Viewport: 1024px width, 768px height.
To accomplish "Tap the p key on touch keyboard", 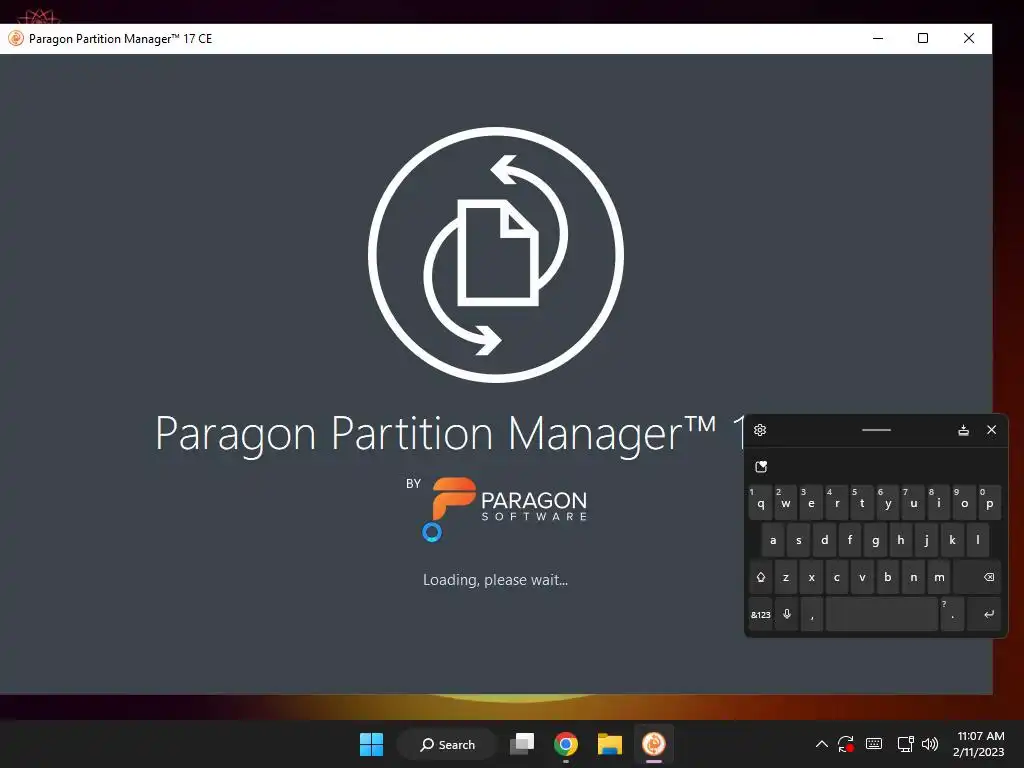I will pyautogui.click(x=989, y=502).
